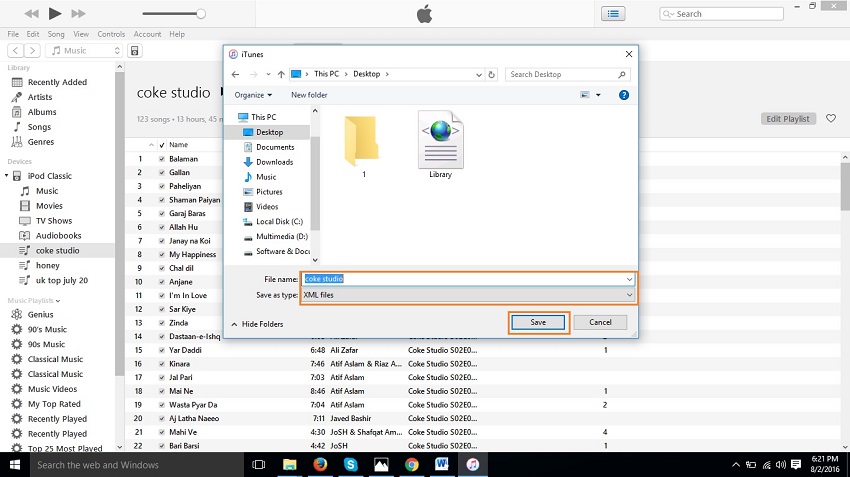Open the Controls menu
The height and width of the screenshot is (477, 850).
pyautogui.click(x=111, y=34)
